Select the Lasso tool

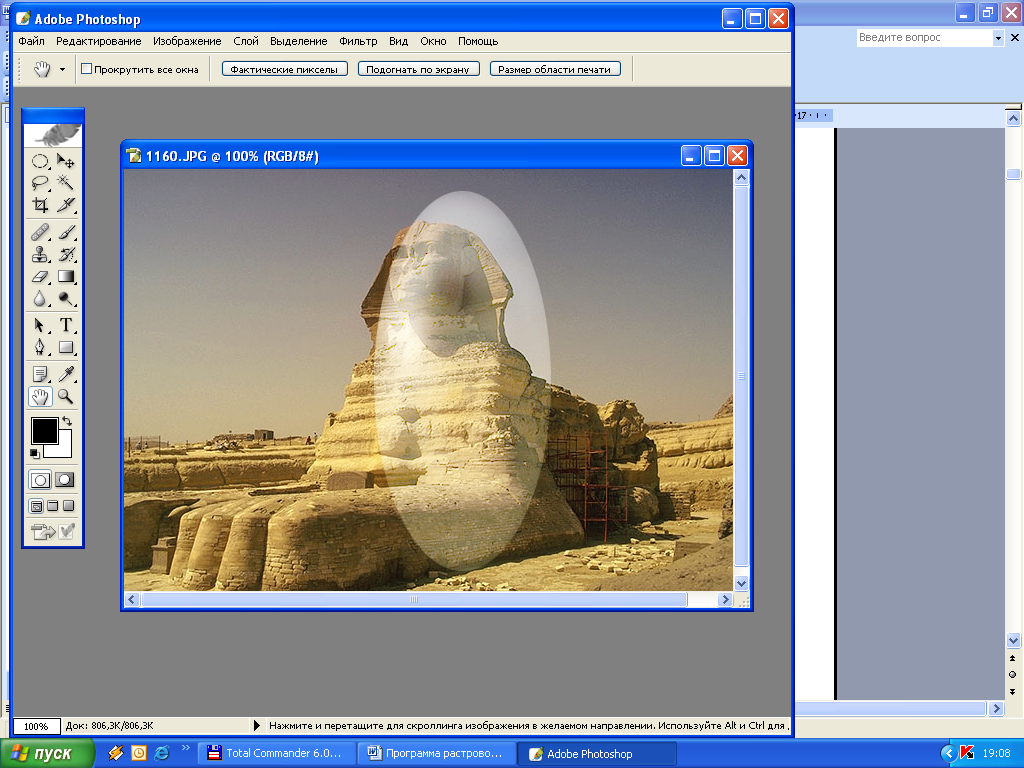40,182
